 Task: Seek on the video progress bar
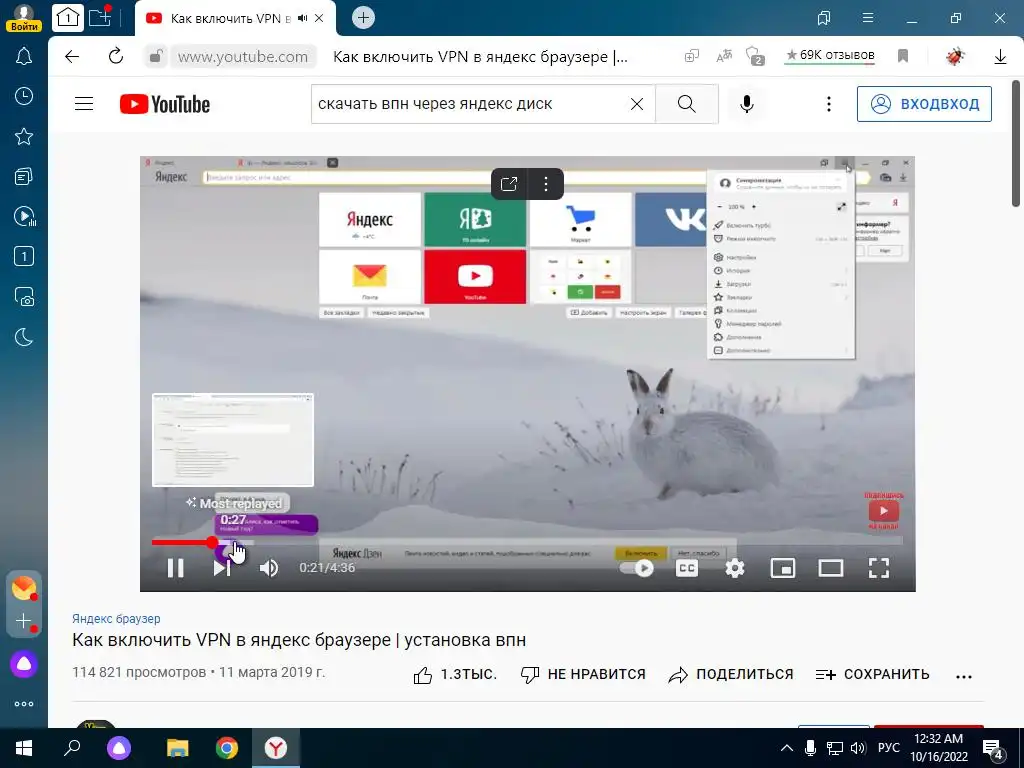(x=528, y=541)
